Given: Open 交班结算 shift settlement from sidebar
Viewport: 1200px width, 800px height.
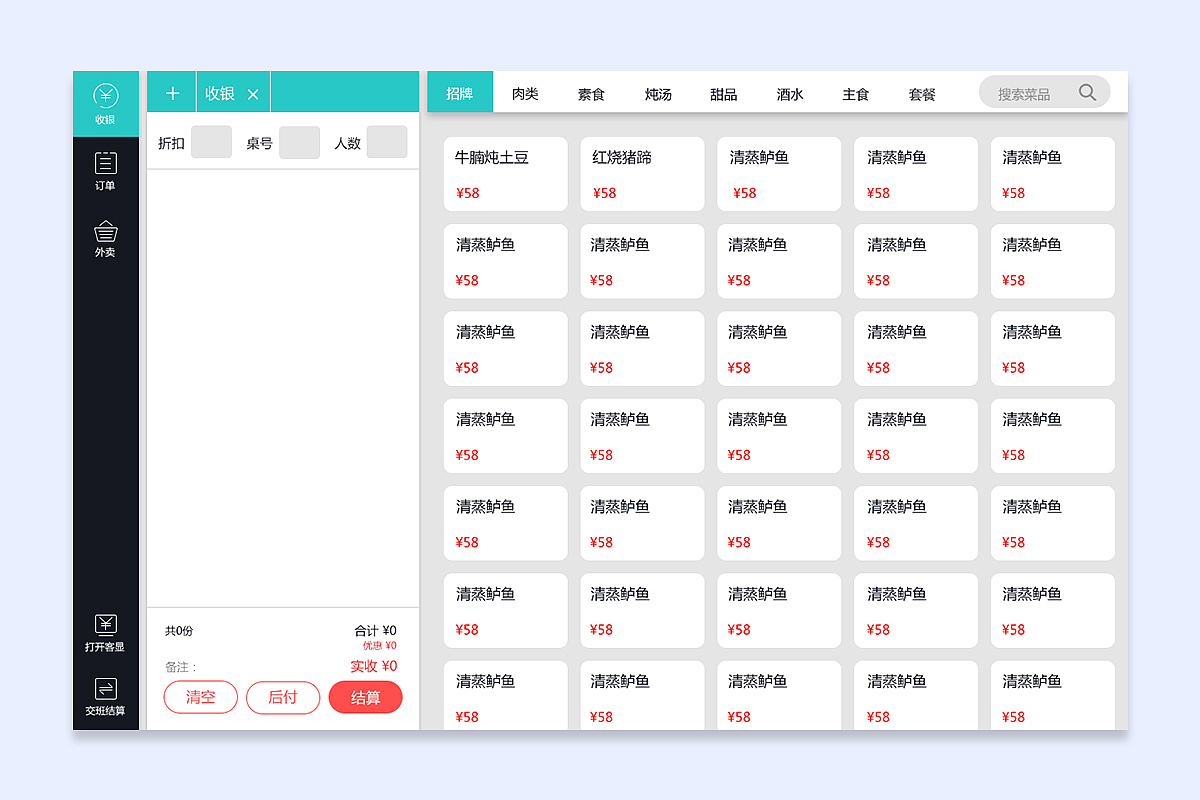Looking at the screenshot, I should click(x=105, y=695).
